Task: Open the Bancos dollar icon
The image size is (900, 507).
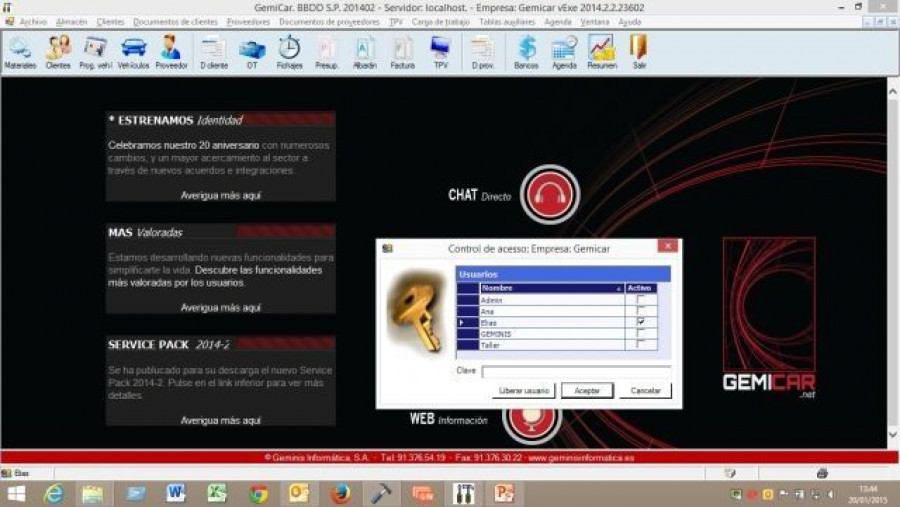Action: click(x=526, y=52)
